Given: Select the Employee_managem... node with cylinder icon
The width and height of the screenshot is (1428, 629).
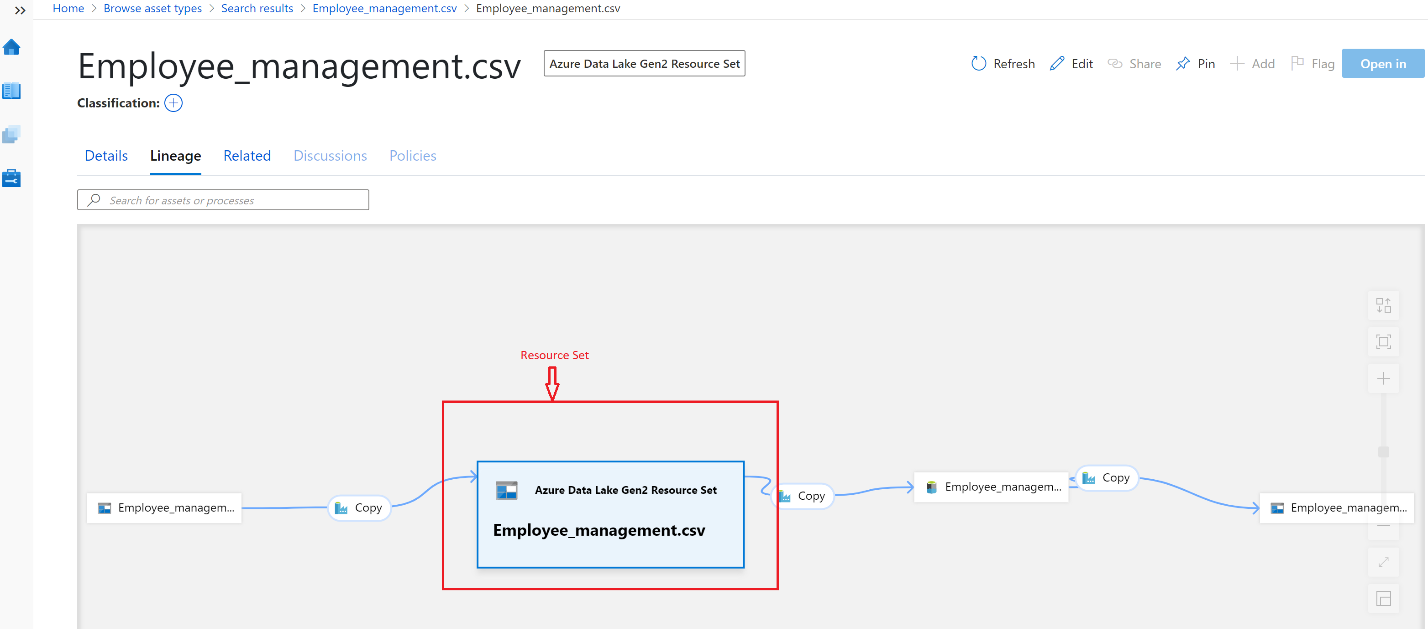Looking at the screenshot, I should point(991,487).
